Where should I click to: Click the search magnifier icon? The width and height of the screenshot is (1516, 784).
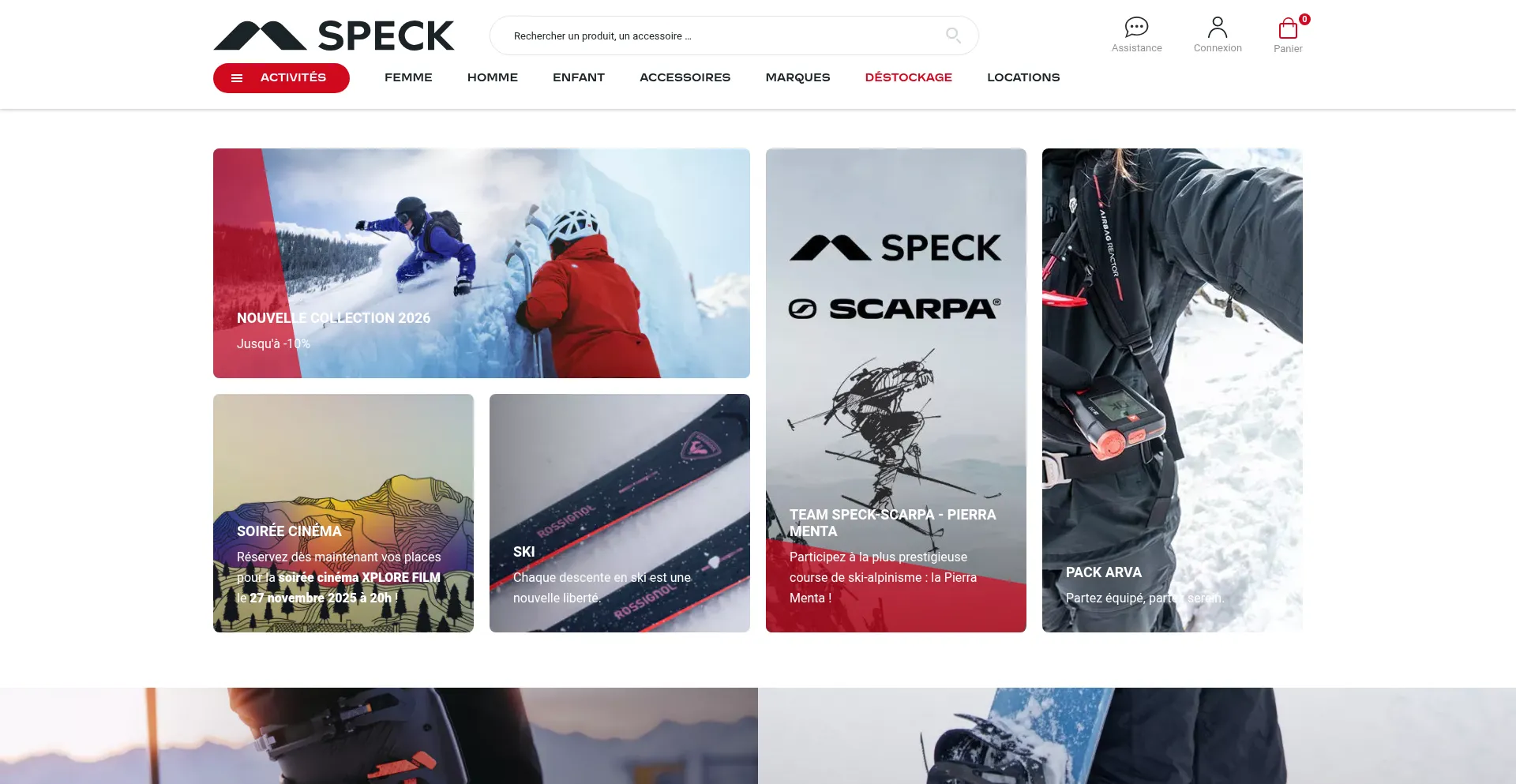pos(953,35)
